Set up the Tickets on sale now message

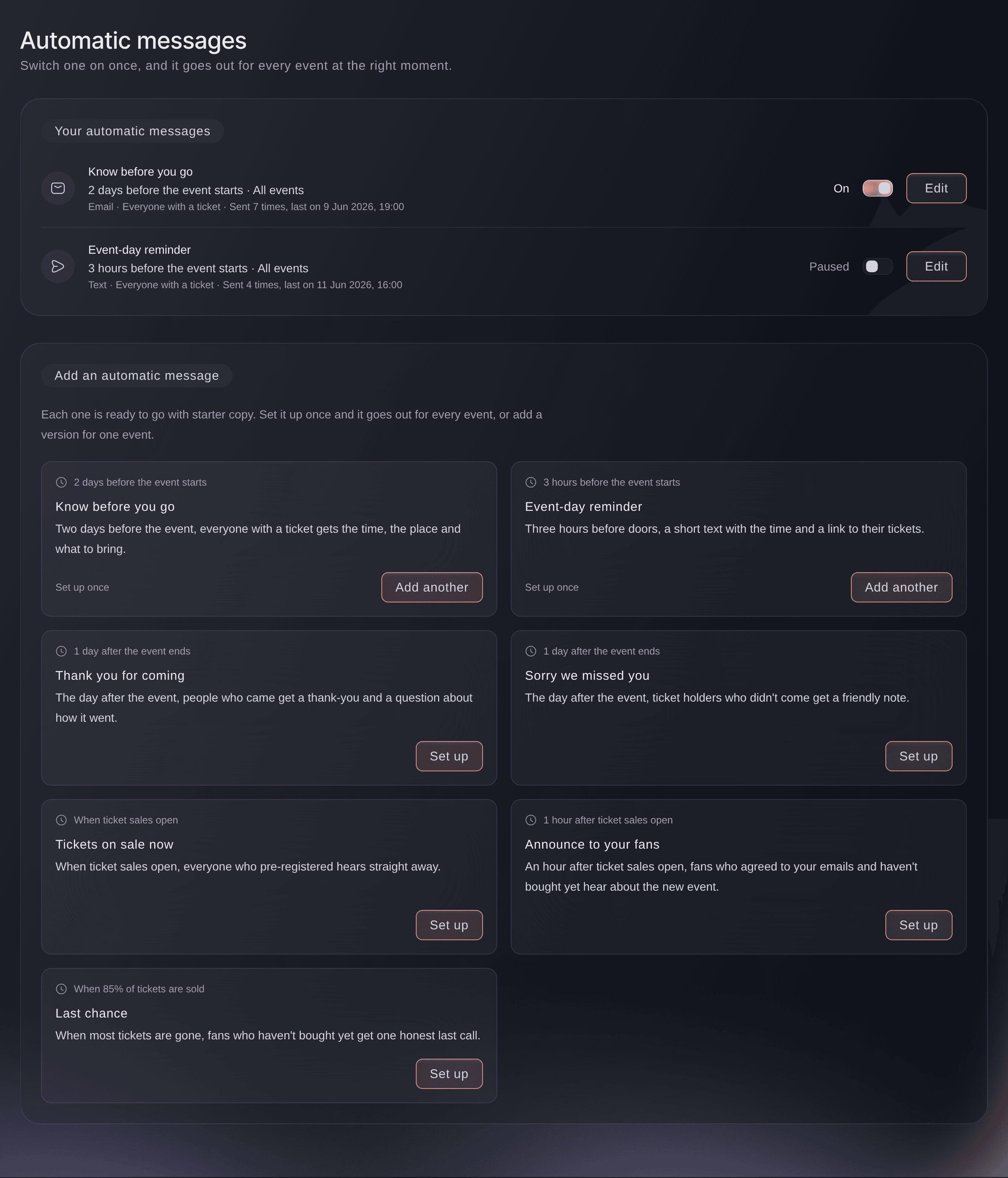coord(449,925)
